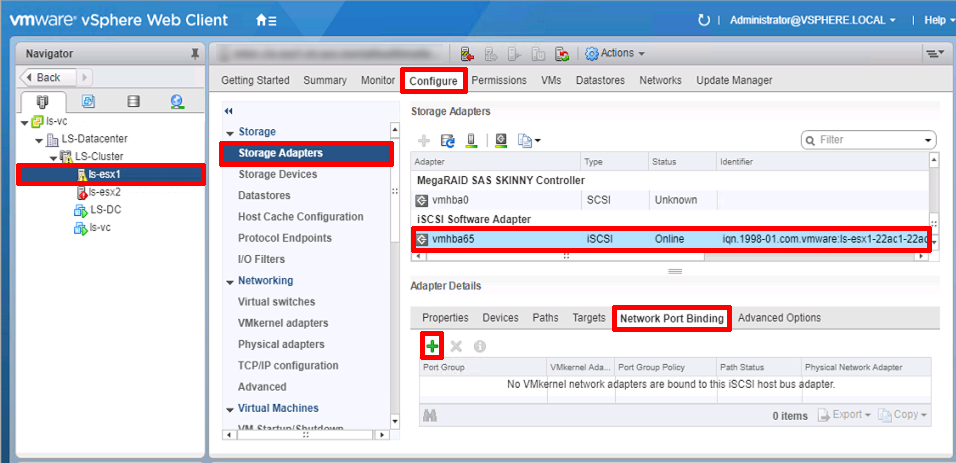The width and height of the screenshot is (956, 463).
Task: Click the refresh icon in the header
Action: click(704, 20)
